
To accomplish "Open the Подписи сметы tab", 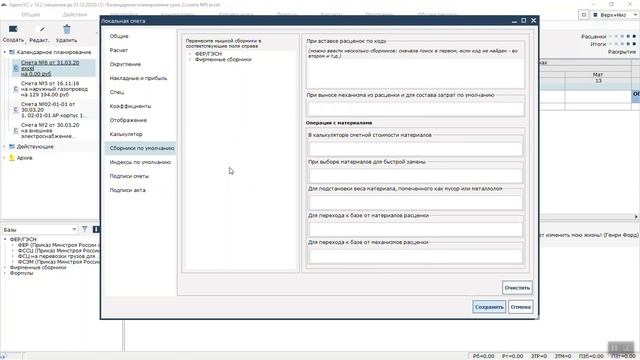I will (x=140, y=176).
